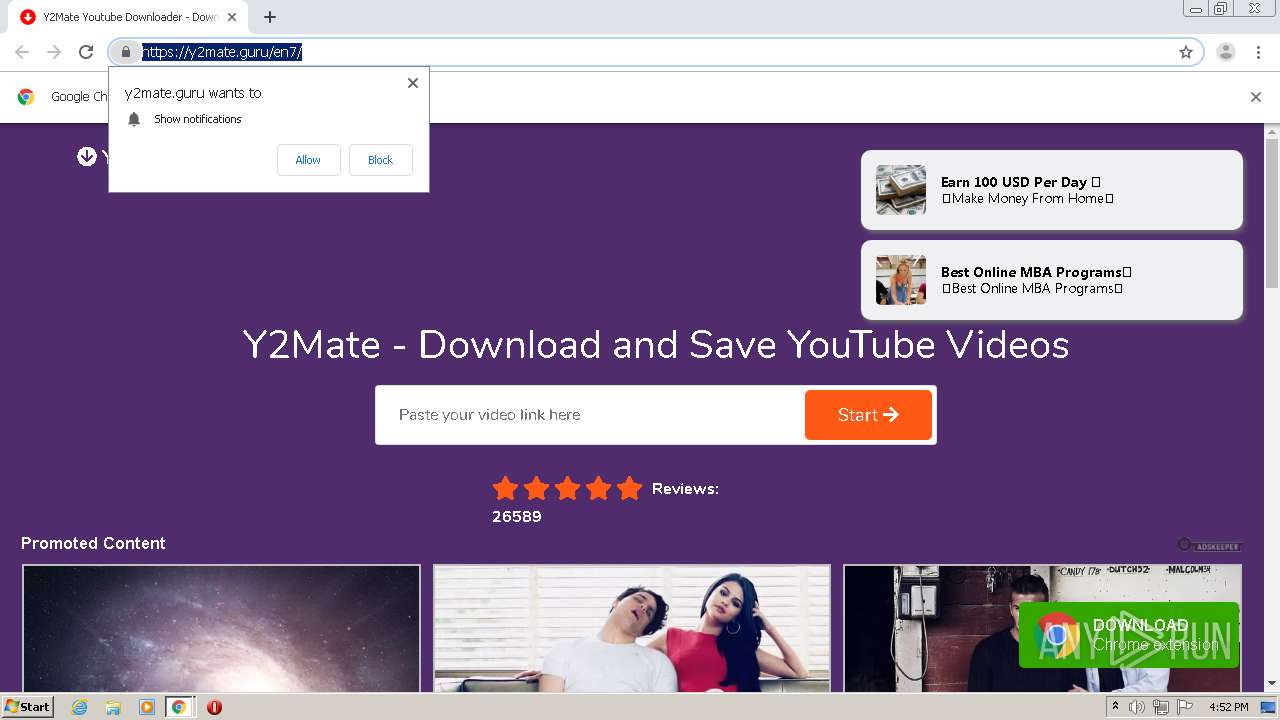Click the Google Chrome icon in the infobar
The image size is (1280, 720).
coord(26,97)
